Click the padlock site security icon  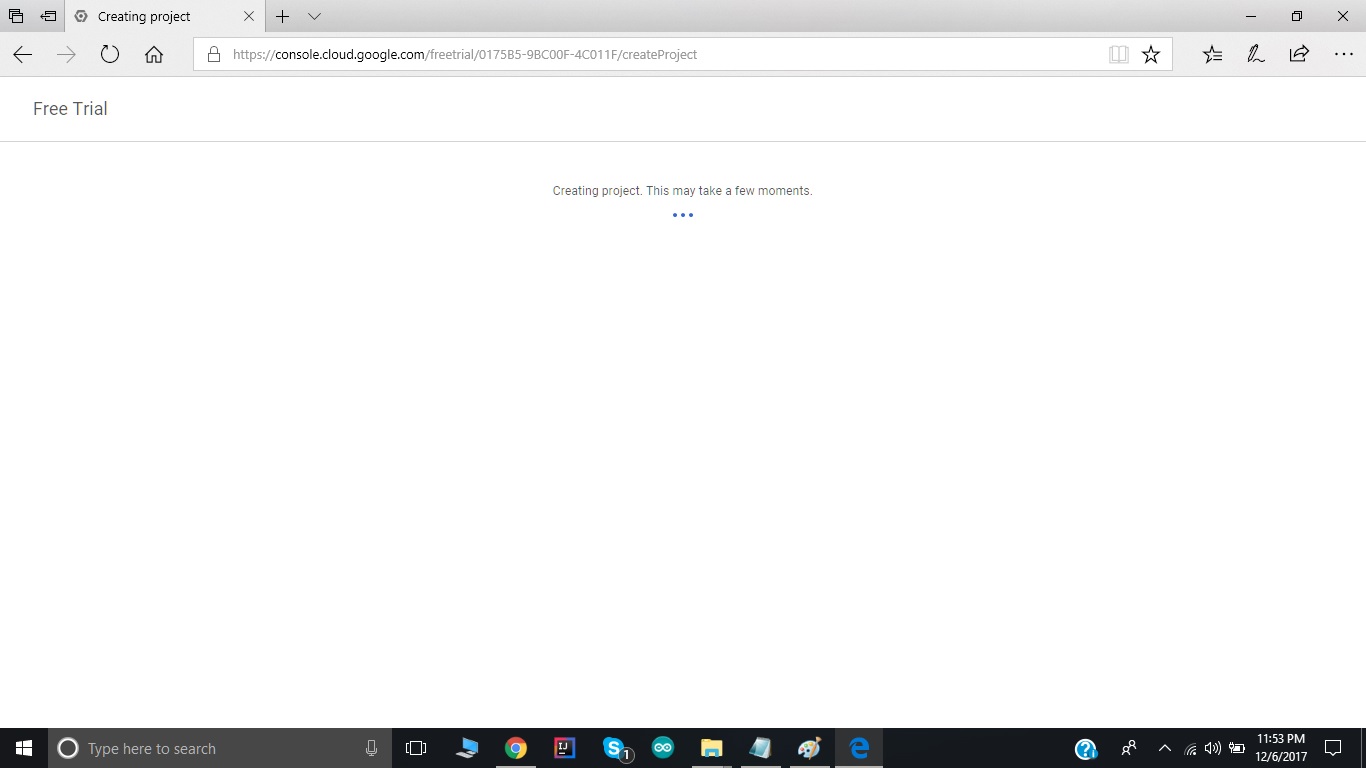point(213,55)
